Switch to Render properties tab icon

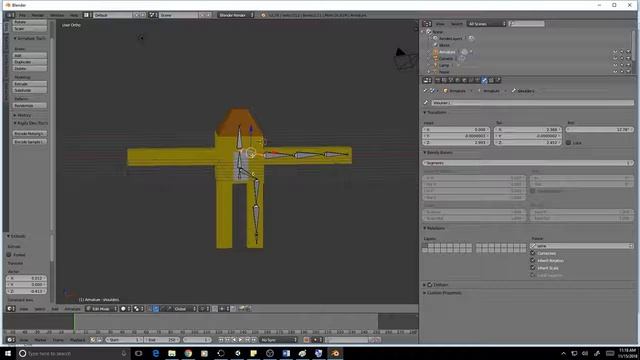[438, 80]
